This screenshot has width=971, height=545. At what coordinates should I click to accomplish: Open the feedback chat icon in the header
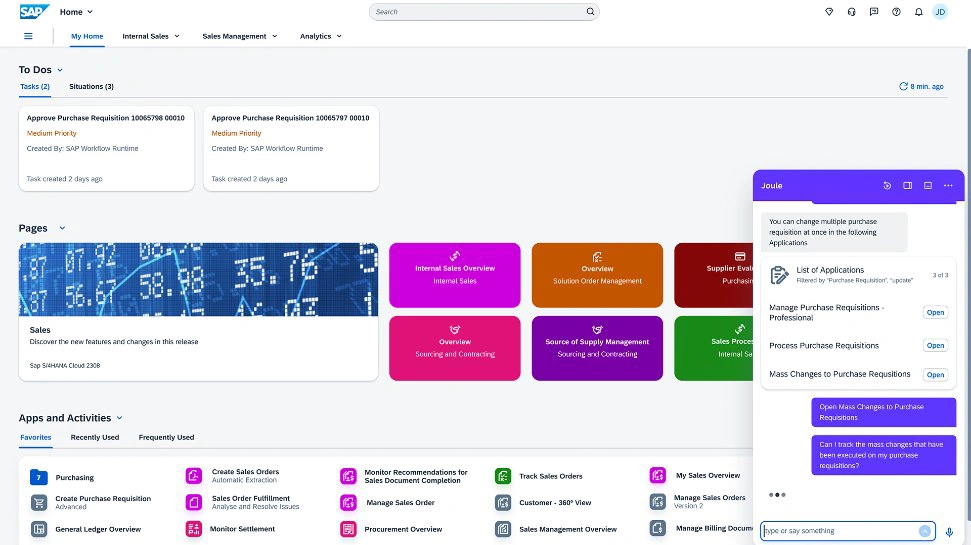[x=874, y=12]
